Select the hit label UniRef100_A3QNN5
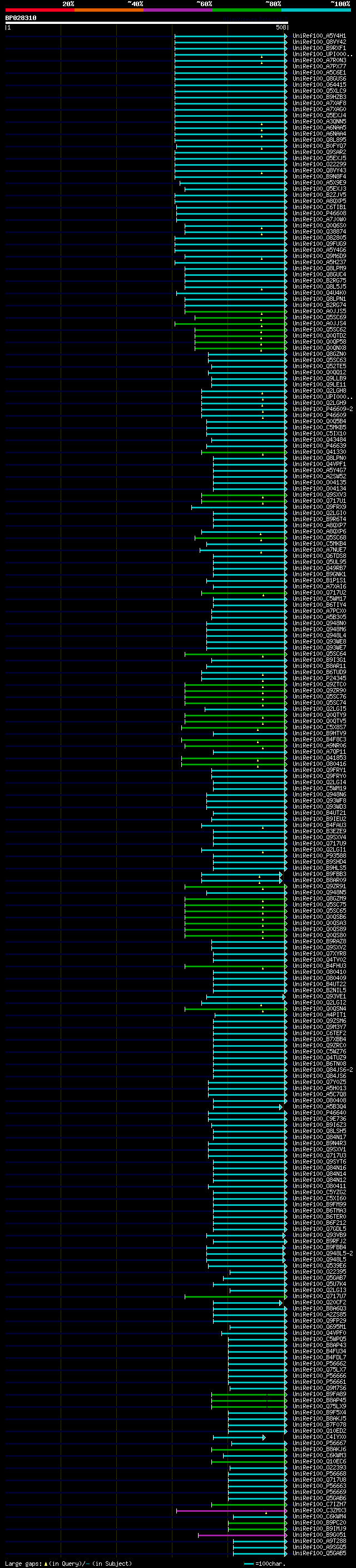This screenshot has width=356, height=1568. (x=319, y=121)
